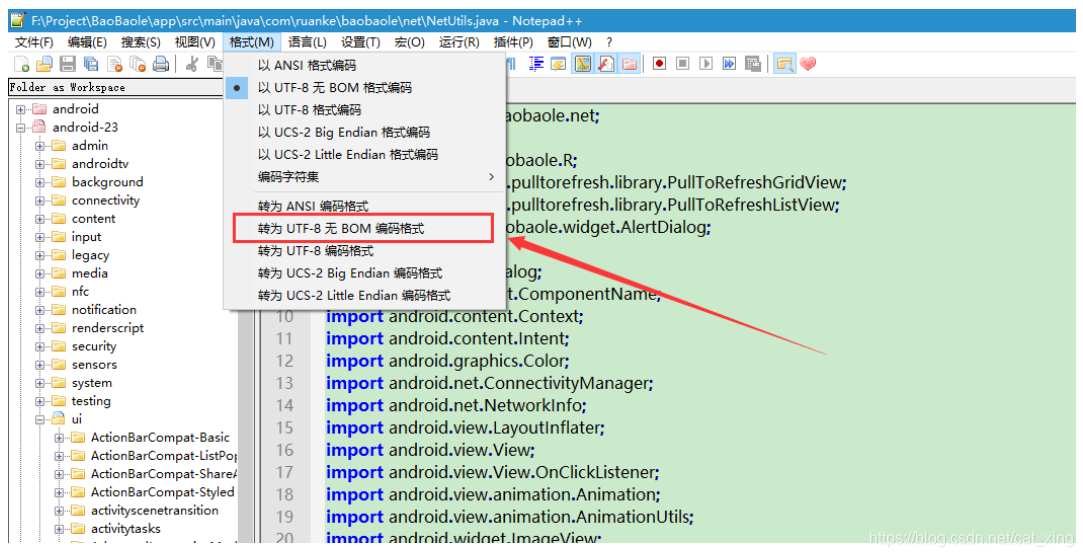Image resolution: width=1083 pixels, height=557 pixels.
Task: Select 以 ANSI 格式编码 option
Action: pos(365,66)
